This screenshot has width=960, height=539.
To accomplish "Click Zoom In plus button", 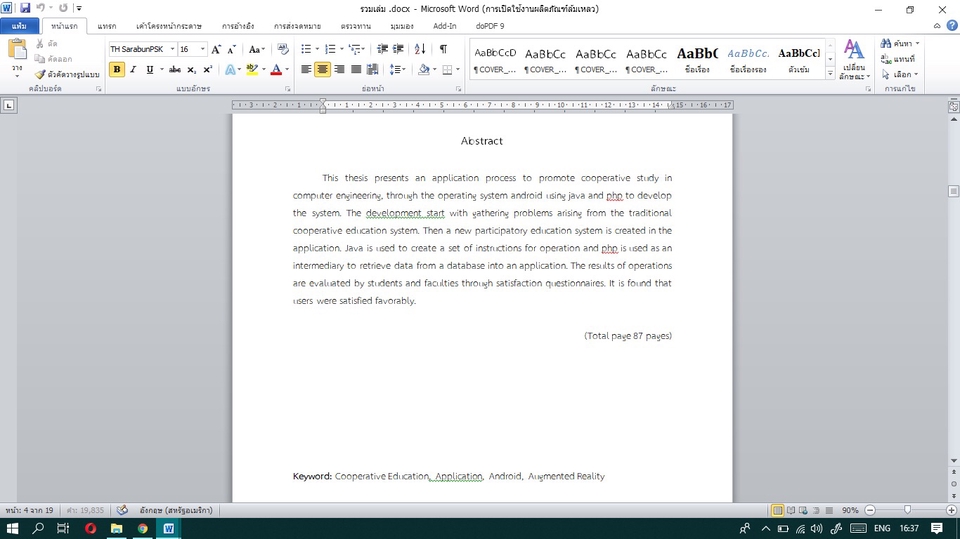I will click(951, 510).
